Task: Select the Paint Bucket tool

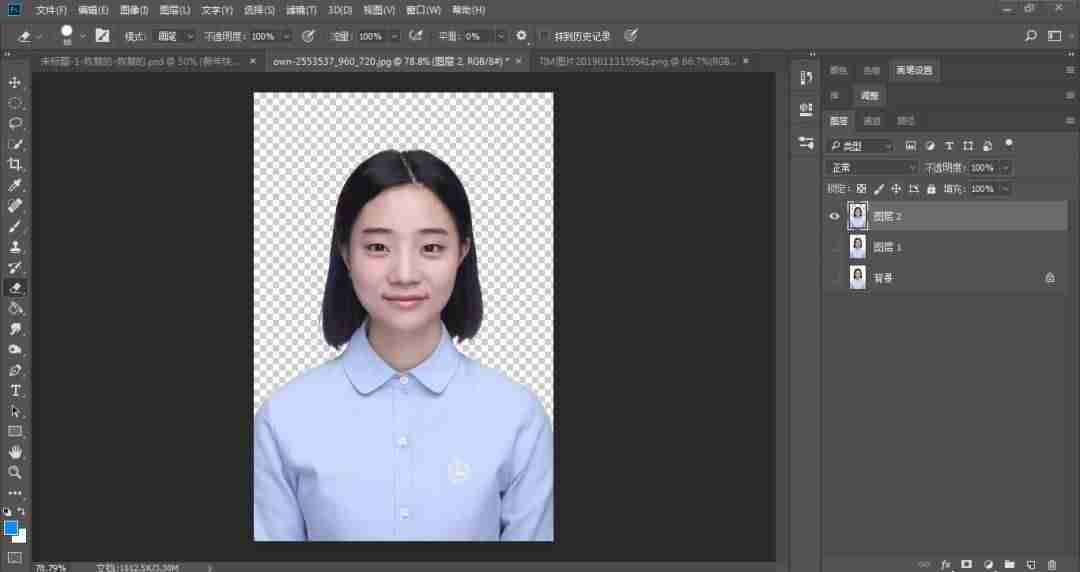Action: pyautogui.click(x=14, y=308)
